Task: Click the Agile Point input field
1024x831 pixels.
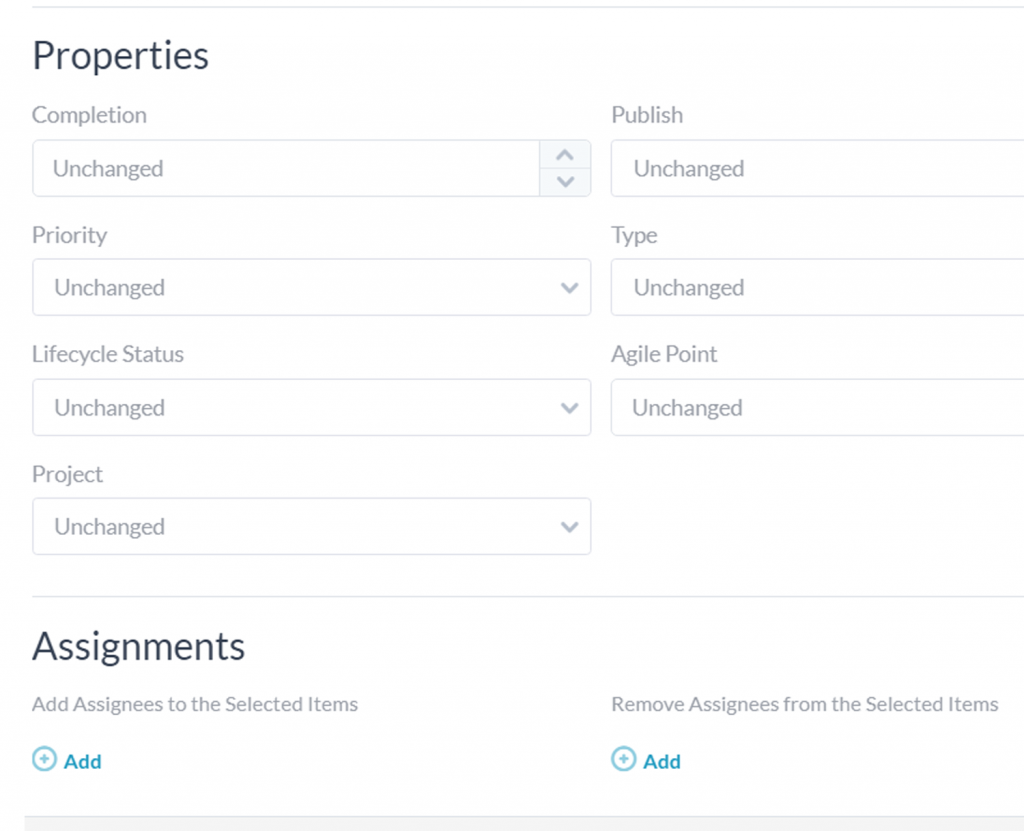Action: coord(817,408)
